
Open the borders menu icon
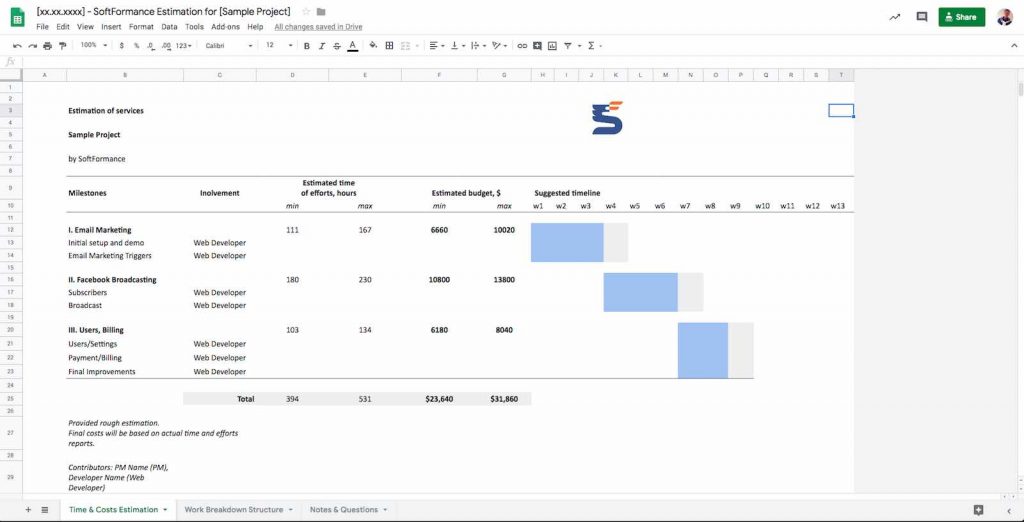click(389, 46)
